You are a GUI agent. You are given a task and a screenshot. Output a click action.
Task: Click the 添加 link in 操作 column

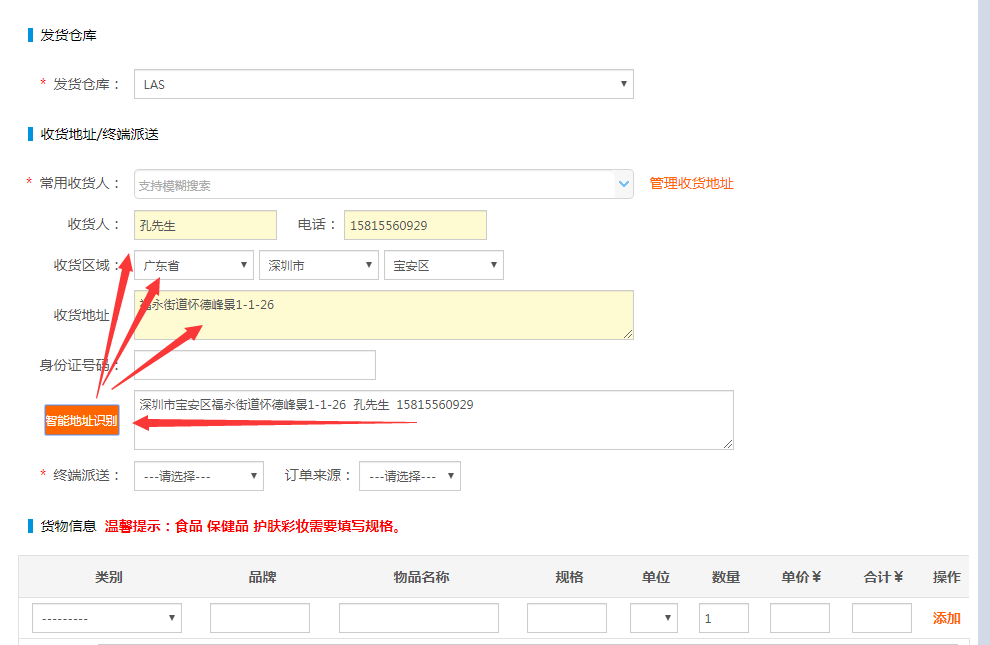coord(946,618)
